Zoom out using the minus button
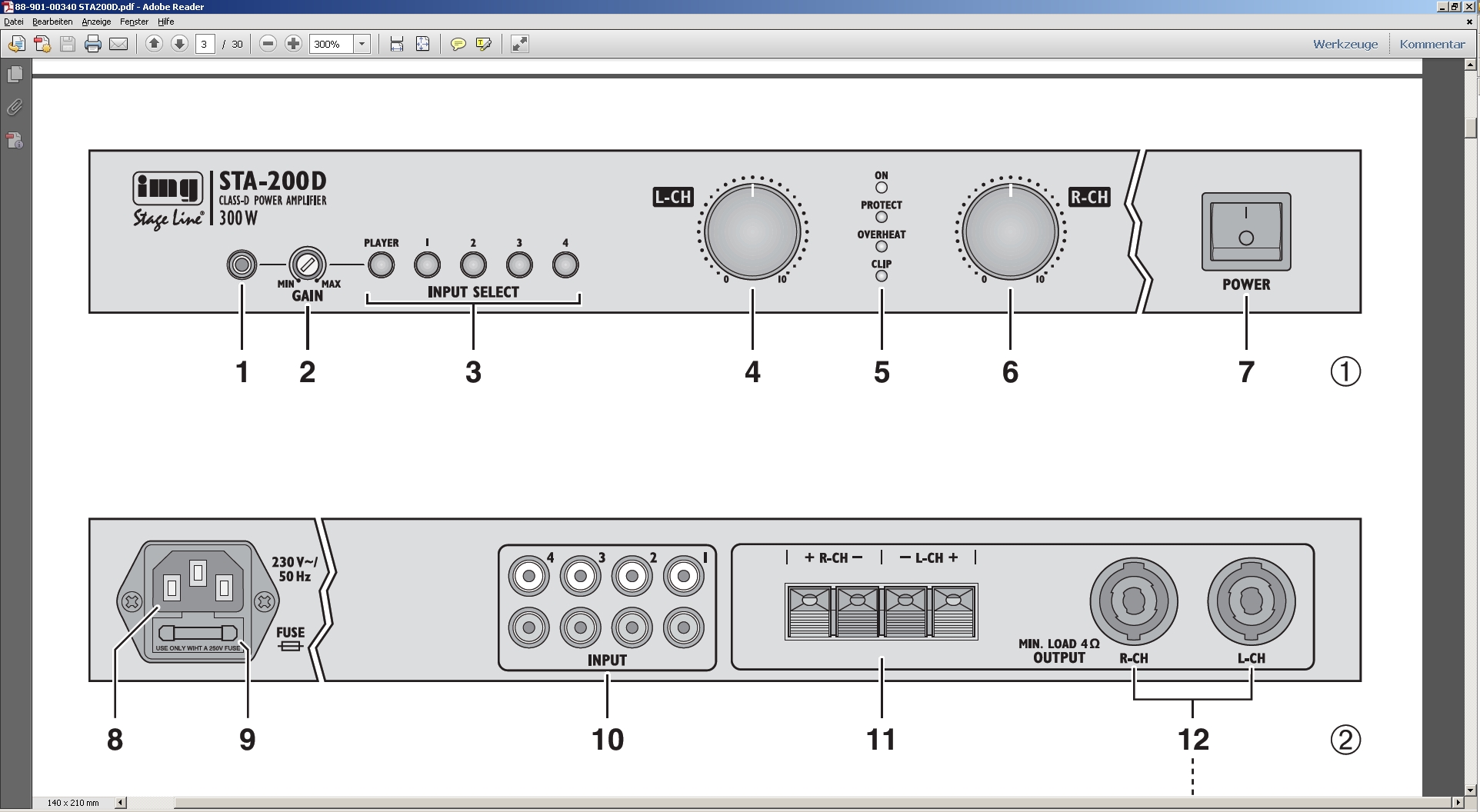Screen dimensions: 1480x812 [268, 44]
